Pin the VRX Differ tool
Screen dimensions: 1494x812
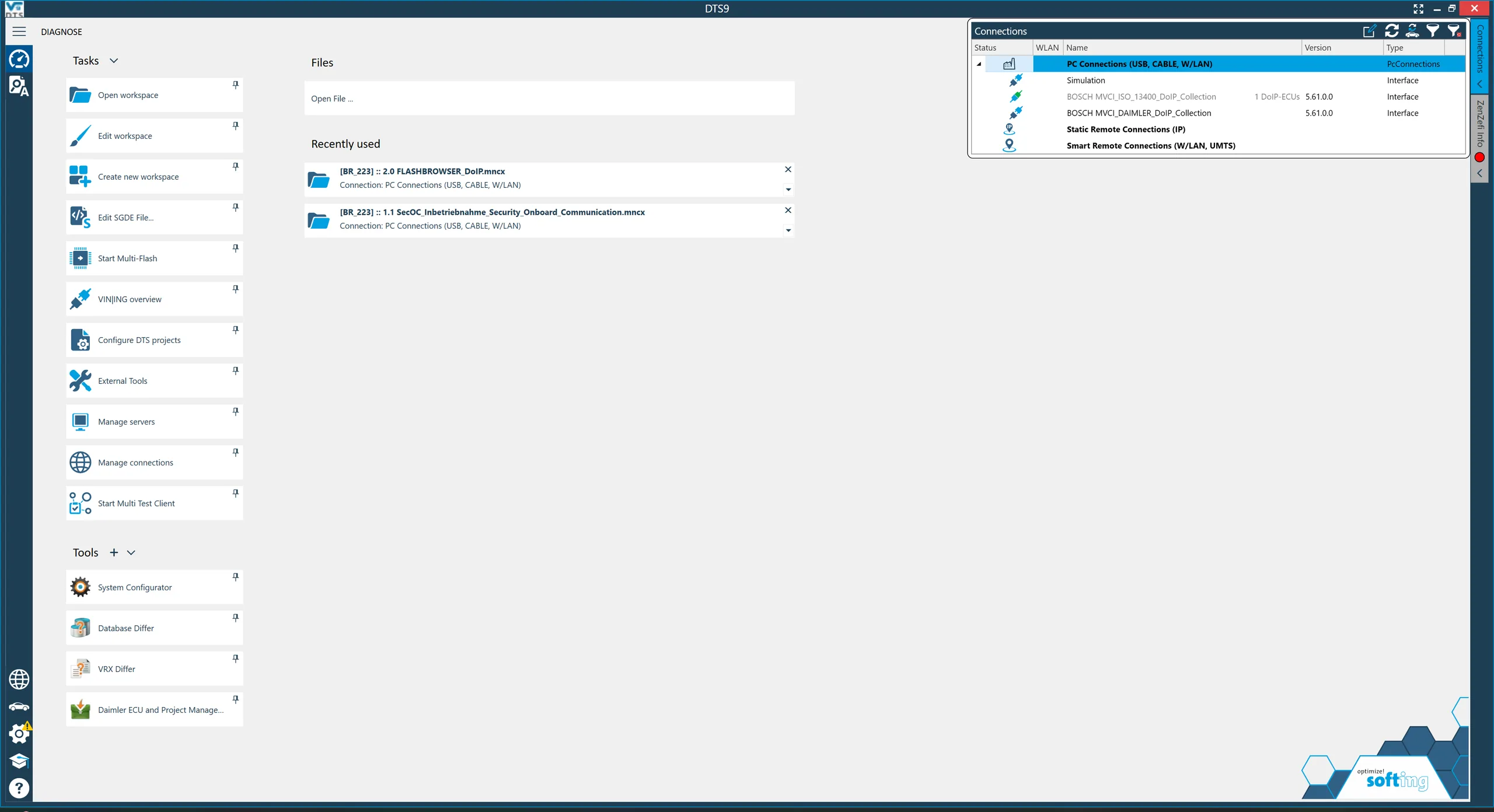[236, 659]
